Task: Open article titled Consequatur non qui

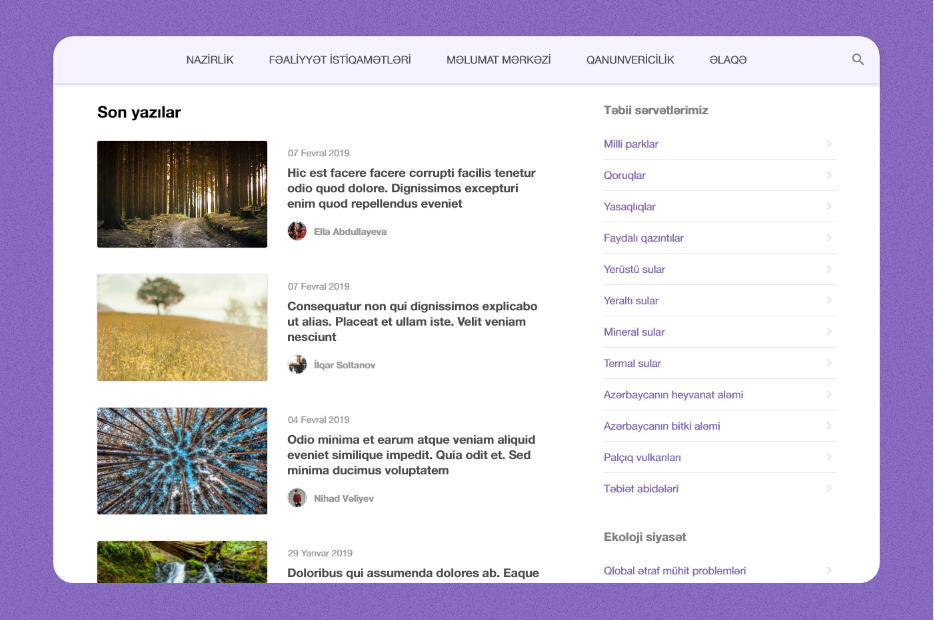Action: (412, 322)
